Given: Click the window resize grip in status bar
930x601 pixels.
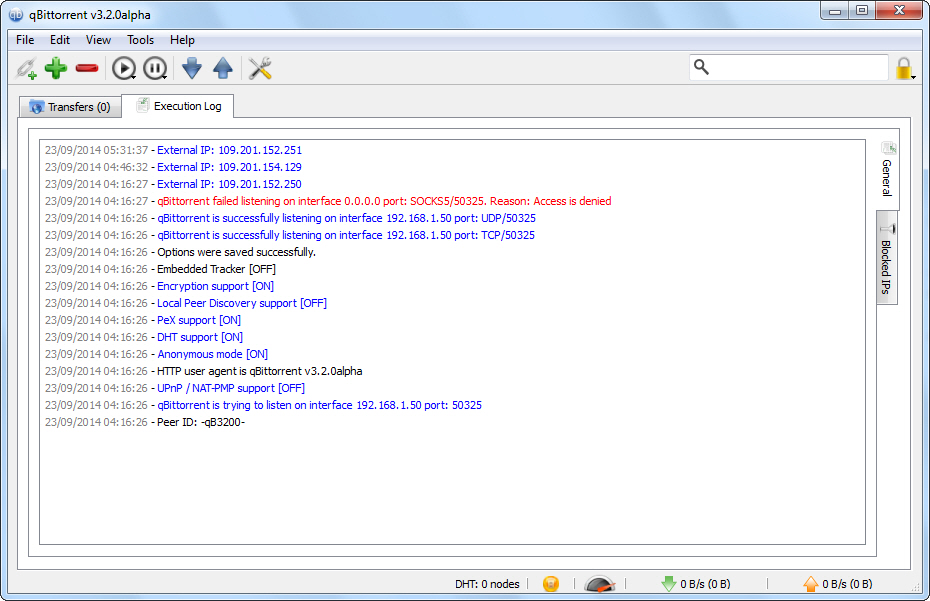Looking at the screenshot, I should coord(915,588).
